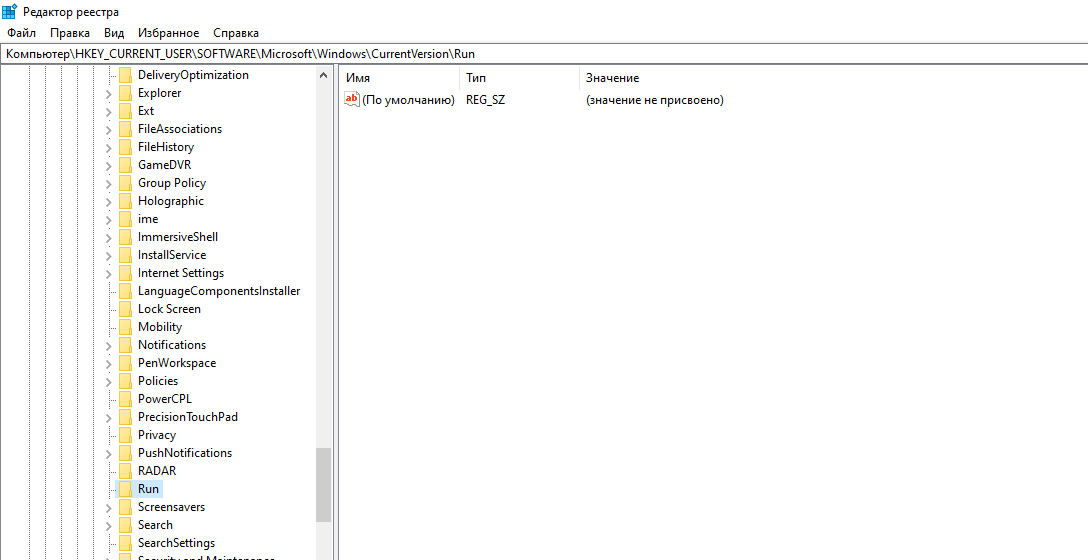Open the Справка menu
The width and height of the screenshot is (1088, 560).
tap(236, 33)
